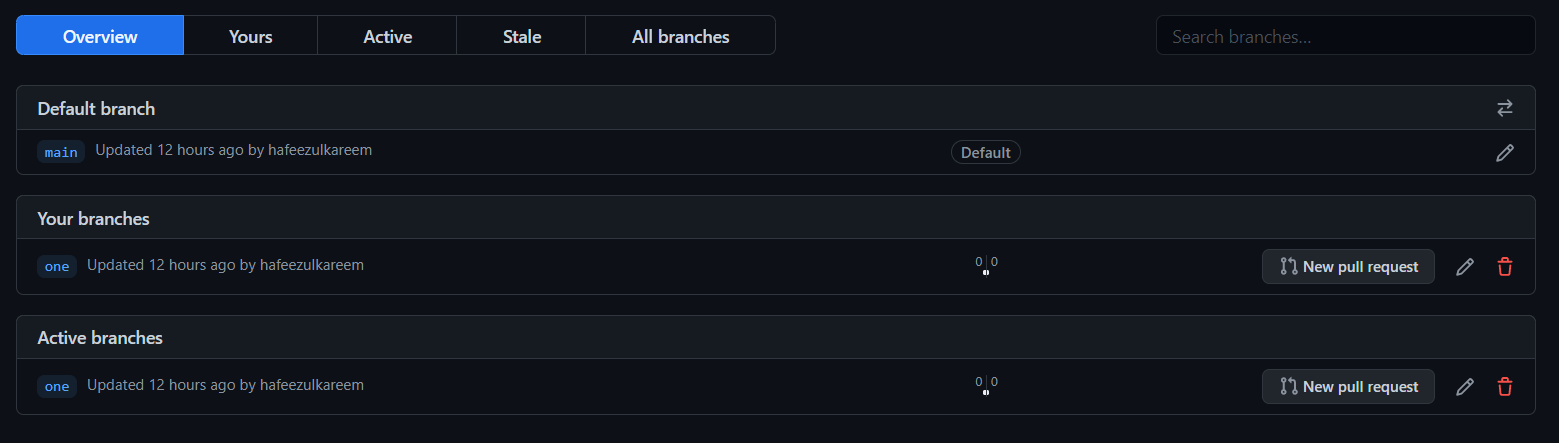Show the Stale branches tab
Image resolution: width=1559 pixels, height=443 pixels.
521,36
